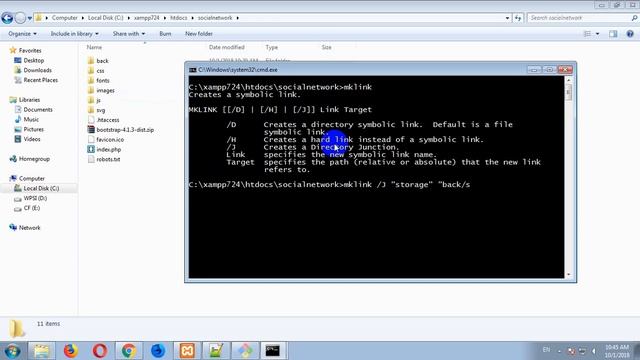Launch Chrome from the taskbar
The width and height of the screenshot is (640, 360).
pos(129,351)
